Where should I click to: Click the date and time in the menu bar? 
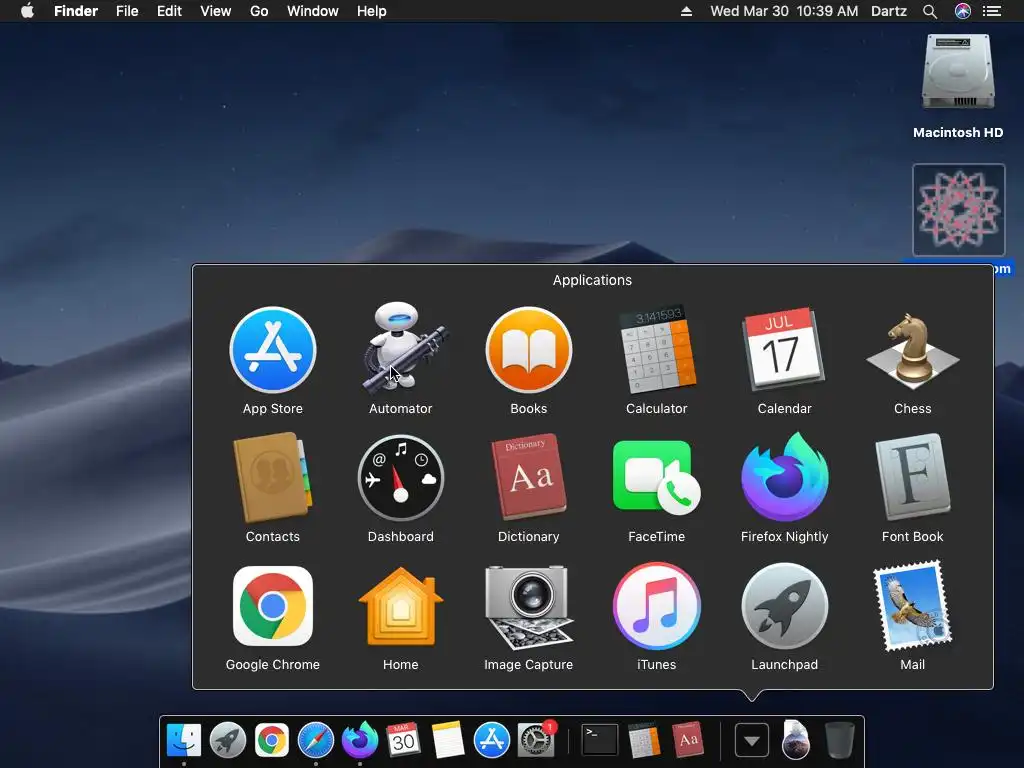click(x=784, y=11)
